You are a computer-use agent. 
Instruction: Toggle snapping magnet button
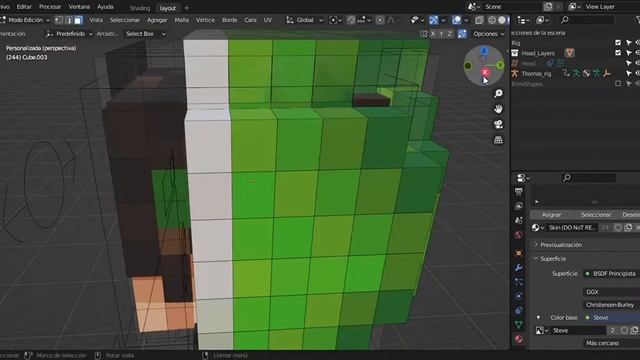pos(351,20)
